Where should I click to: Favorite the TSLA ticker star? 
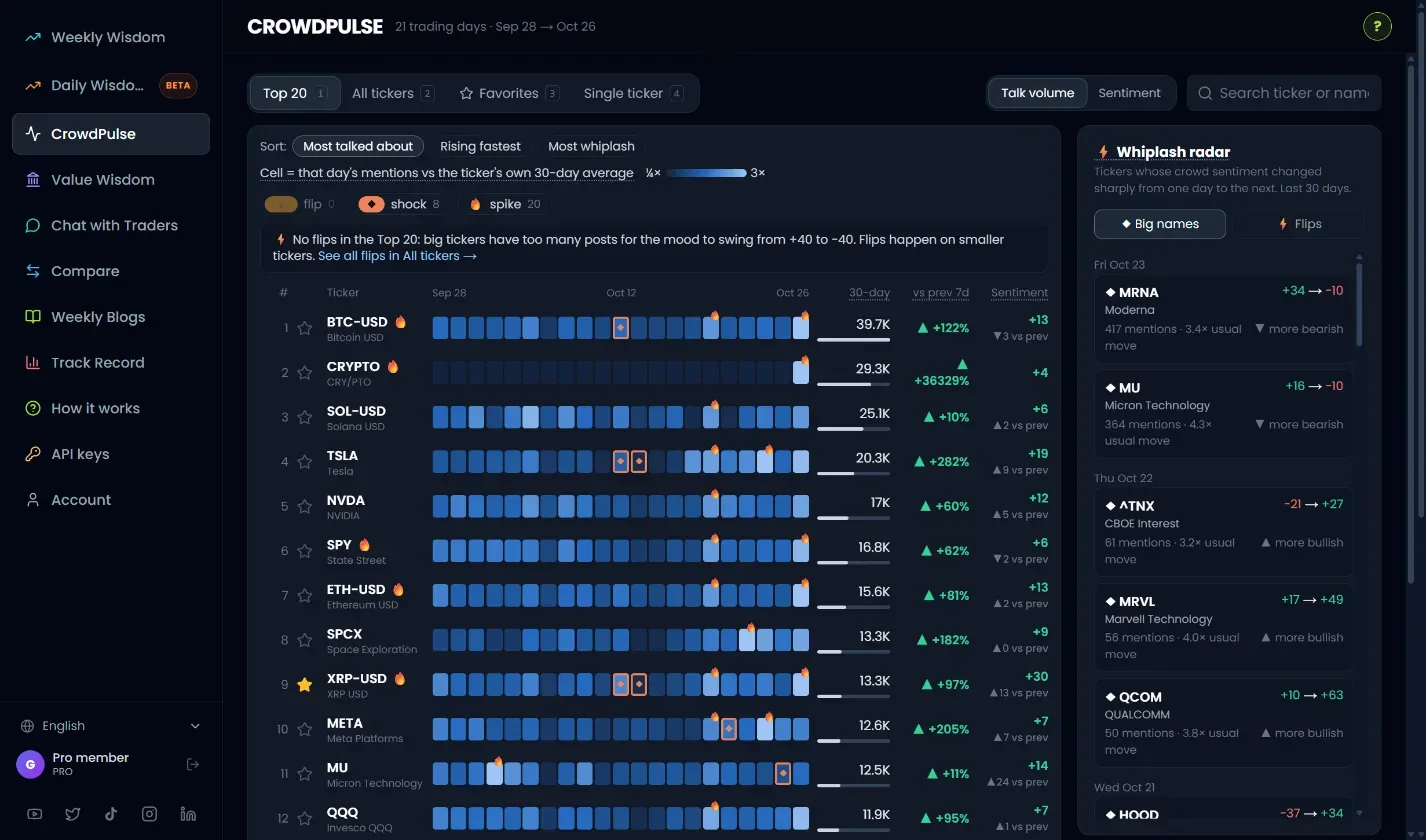click(305, 462)
